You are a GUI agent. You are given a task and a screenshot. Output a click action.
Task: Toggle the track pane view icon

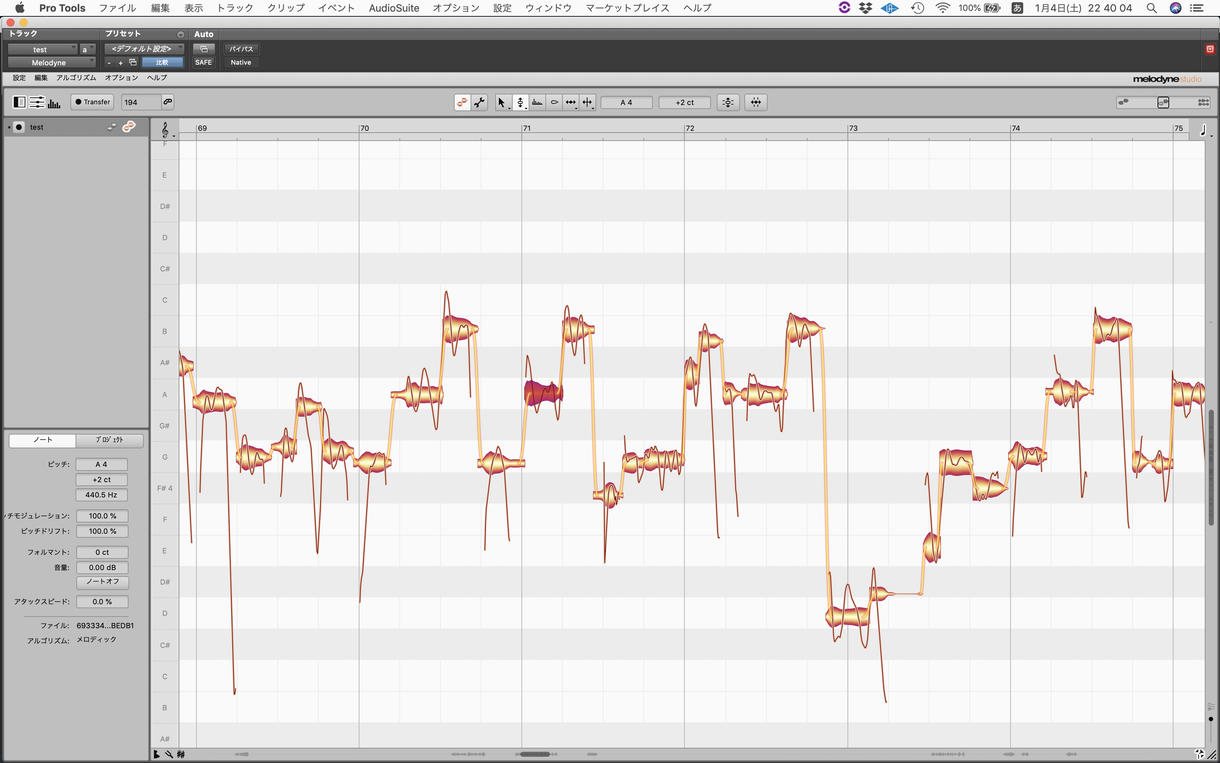coord(19,102)
